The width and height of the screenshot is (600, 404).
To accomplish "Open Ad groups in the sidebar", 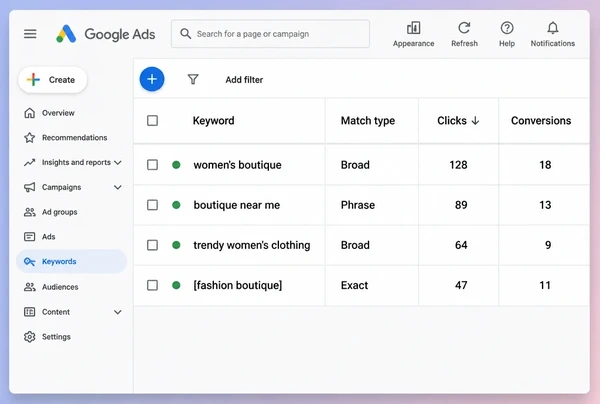I will pyautogui.click(x=60, y=212).
